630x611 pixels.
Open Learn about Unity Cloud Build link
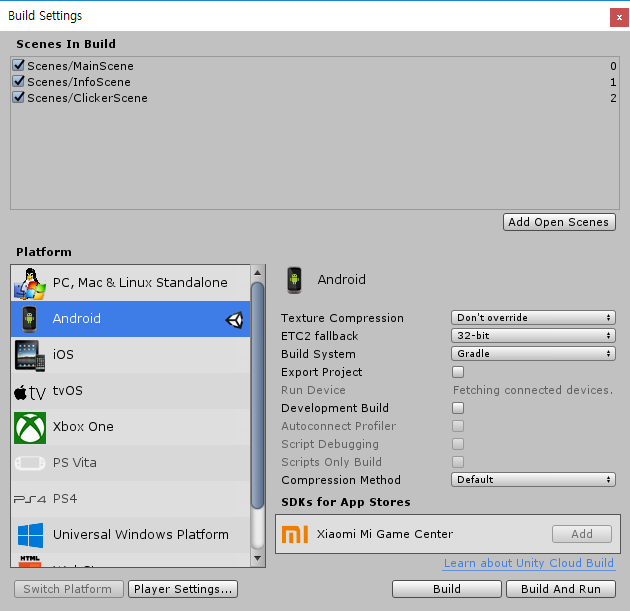pyautogui.click(x=529, y=563)
